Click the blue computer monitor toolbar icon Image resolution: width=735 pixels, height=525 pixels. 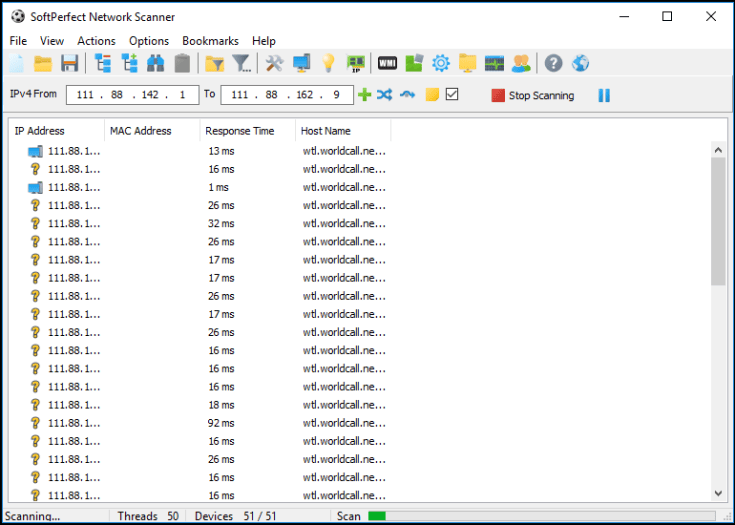coord(301,63)
